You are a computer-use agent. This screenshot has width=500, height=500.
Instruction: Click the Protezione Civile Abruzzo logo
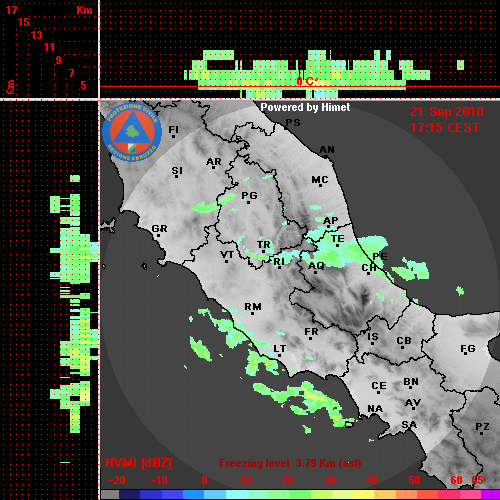tap(132, 132)
